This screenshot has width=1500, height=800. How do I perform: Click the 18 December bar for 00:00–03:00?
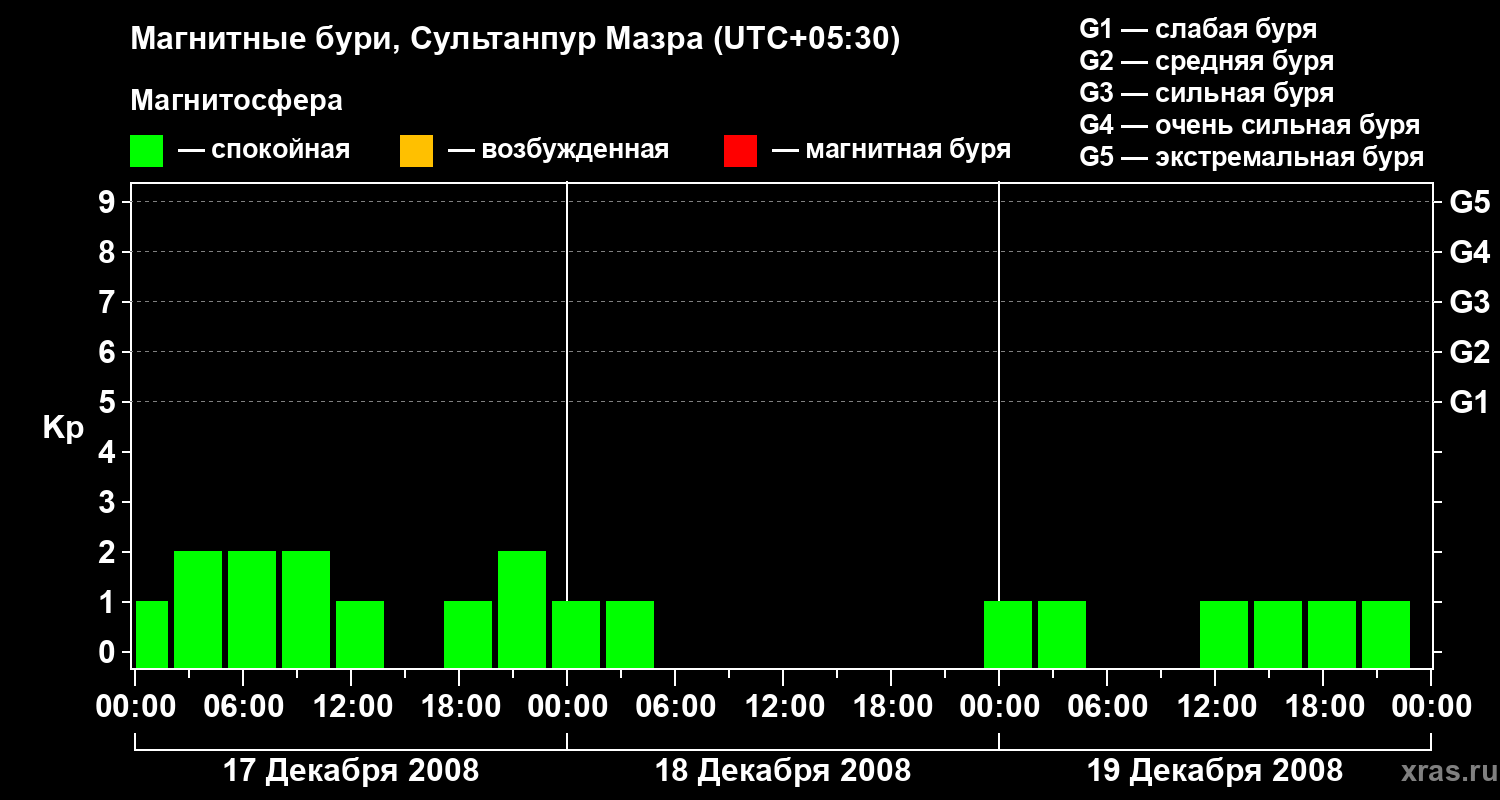[x=576, y=634]
